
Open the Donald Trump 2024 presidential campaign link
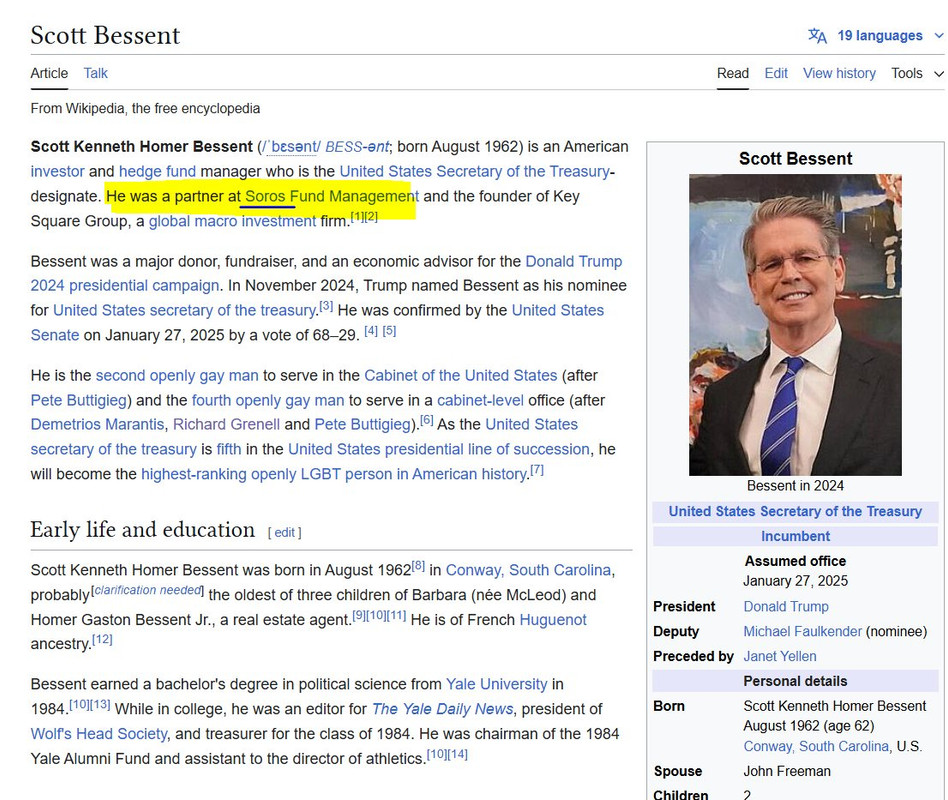point(573,261)
